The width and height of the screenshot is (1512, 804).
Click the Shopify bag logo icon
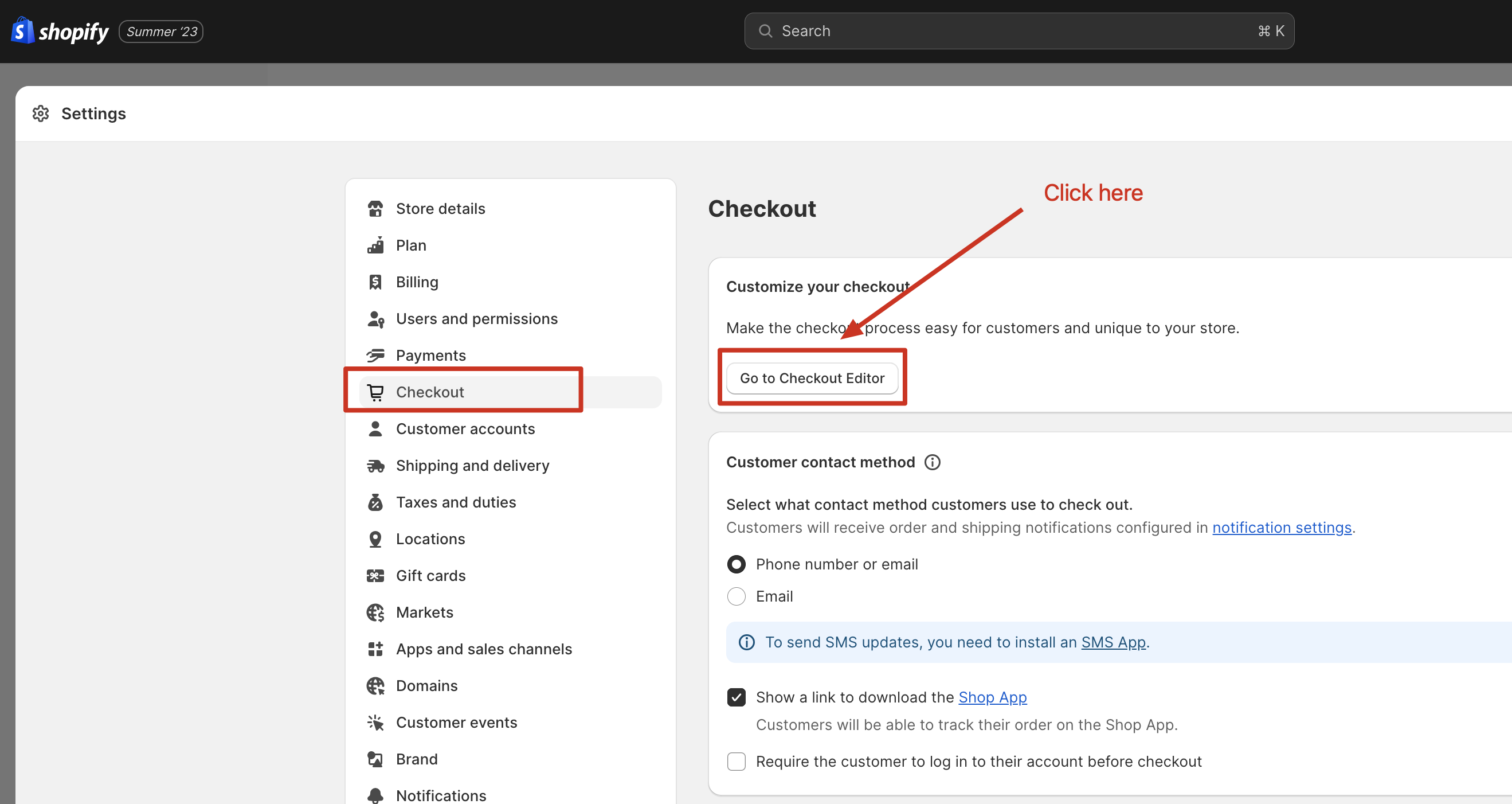coord(22,30)
